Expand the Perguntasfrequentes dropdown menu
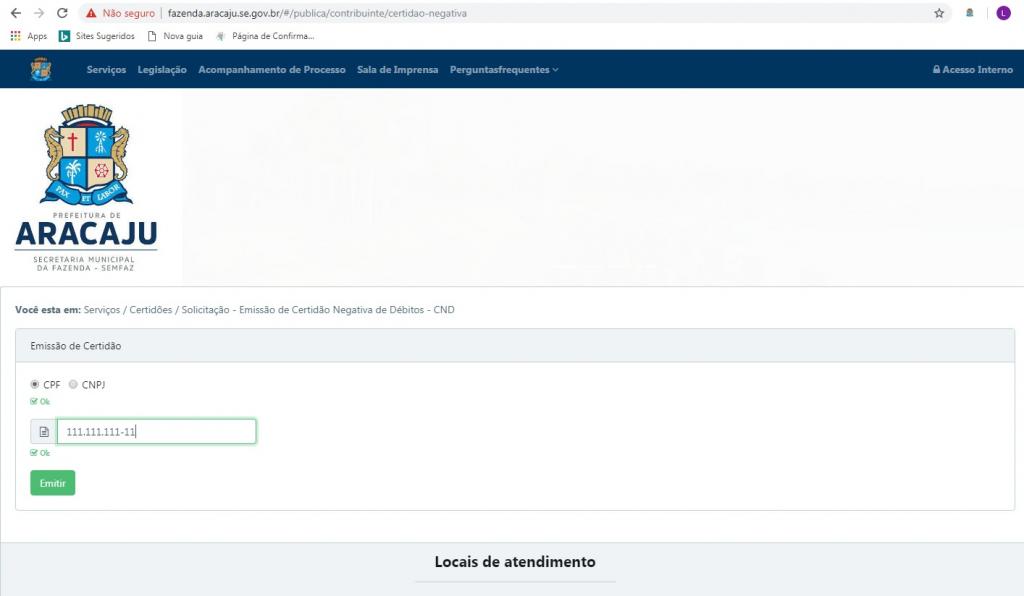Viewport: 1024px width, 596px height. [x=503, y=70]
